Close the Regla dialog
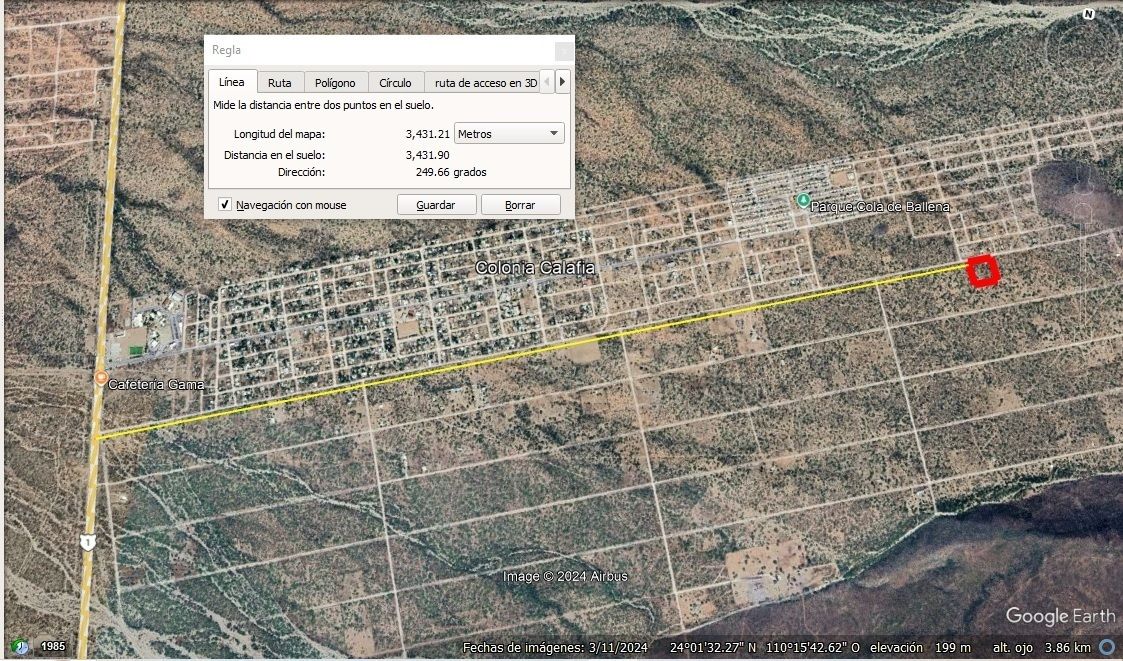Screen dimensions: 1123x661 click(564, 51)
